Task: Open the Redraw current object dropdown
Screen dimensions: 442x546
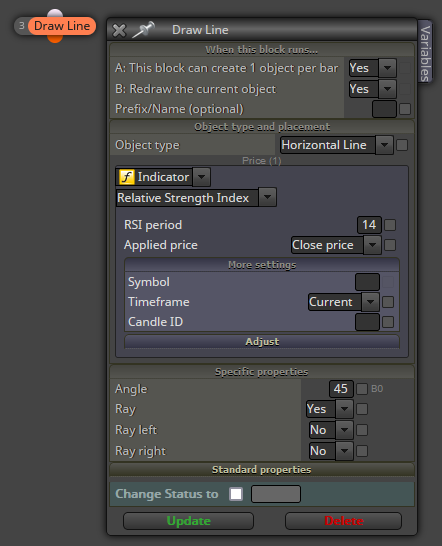Action: coord(373,89)
